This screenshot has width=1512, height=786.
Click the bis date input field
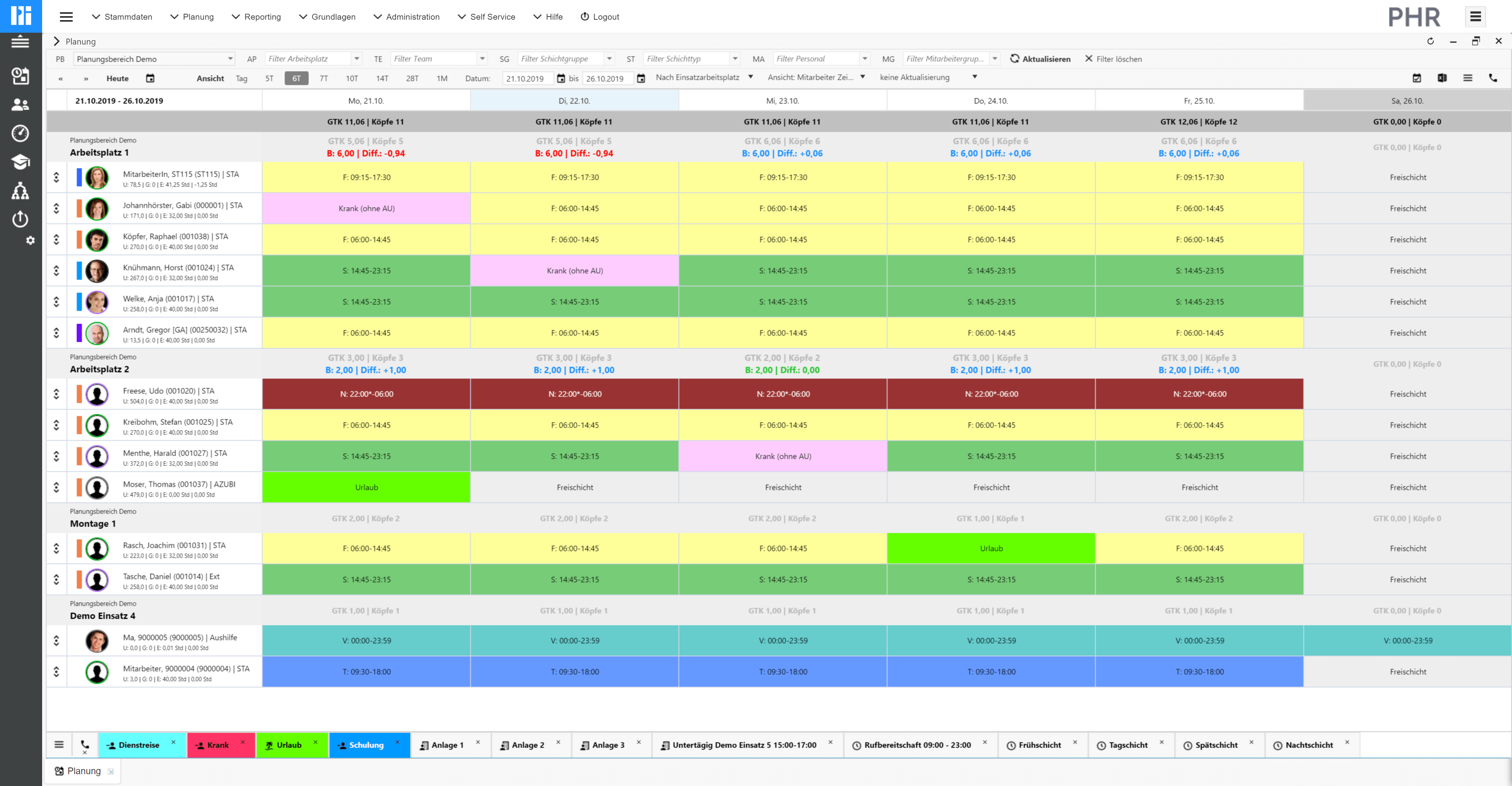[608, 78]
